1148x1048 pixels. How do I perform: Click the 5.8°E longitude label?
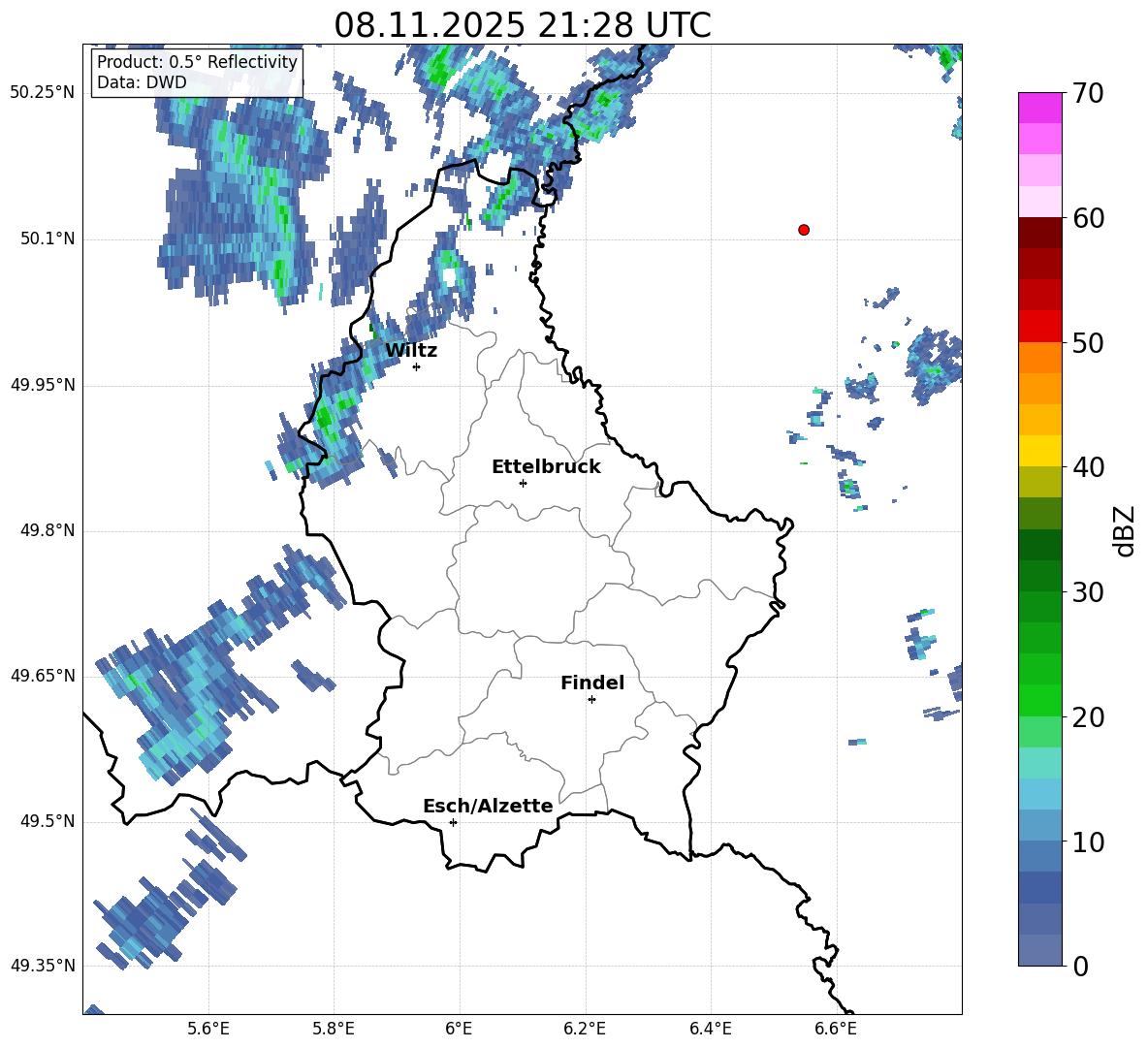coord(334,1029)
